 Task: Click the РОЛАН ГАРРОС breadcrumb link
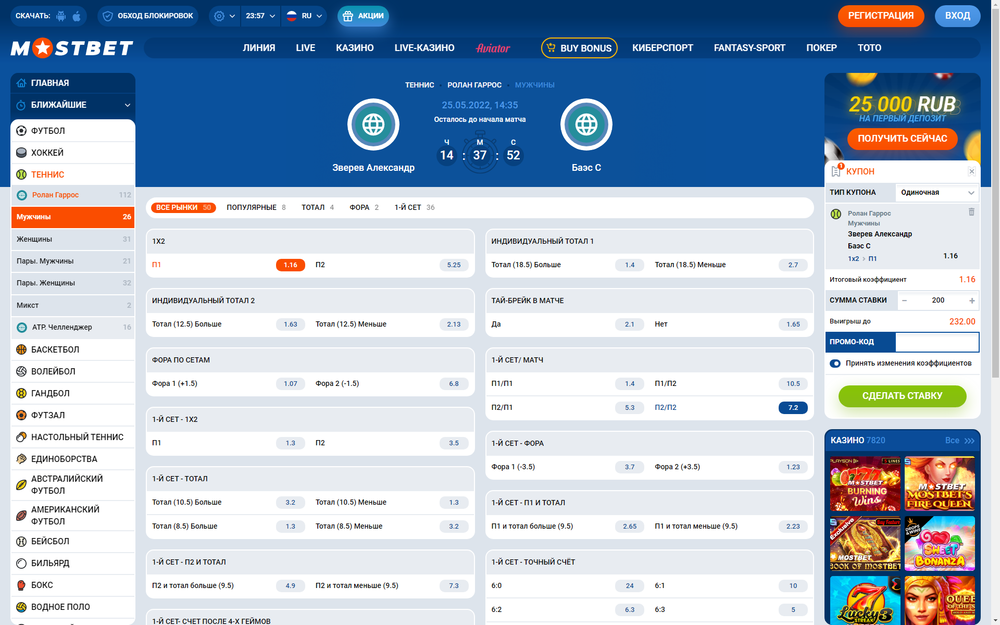tap(474, 85)
